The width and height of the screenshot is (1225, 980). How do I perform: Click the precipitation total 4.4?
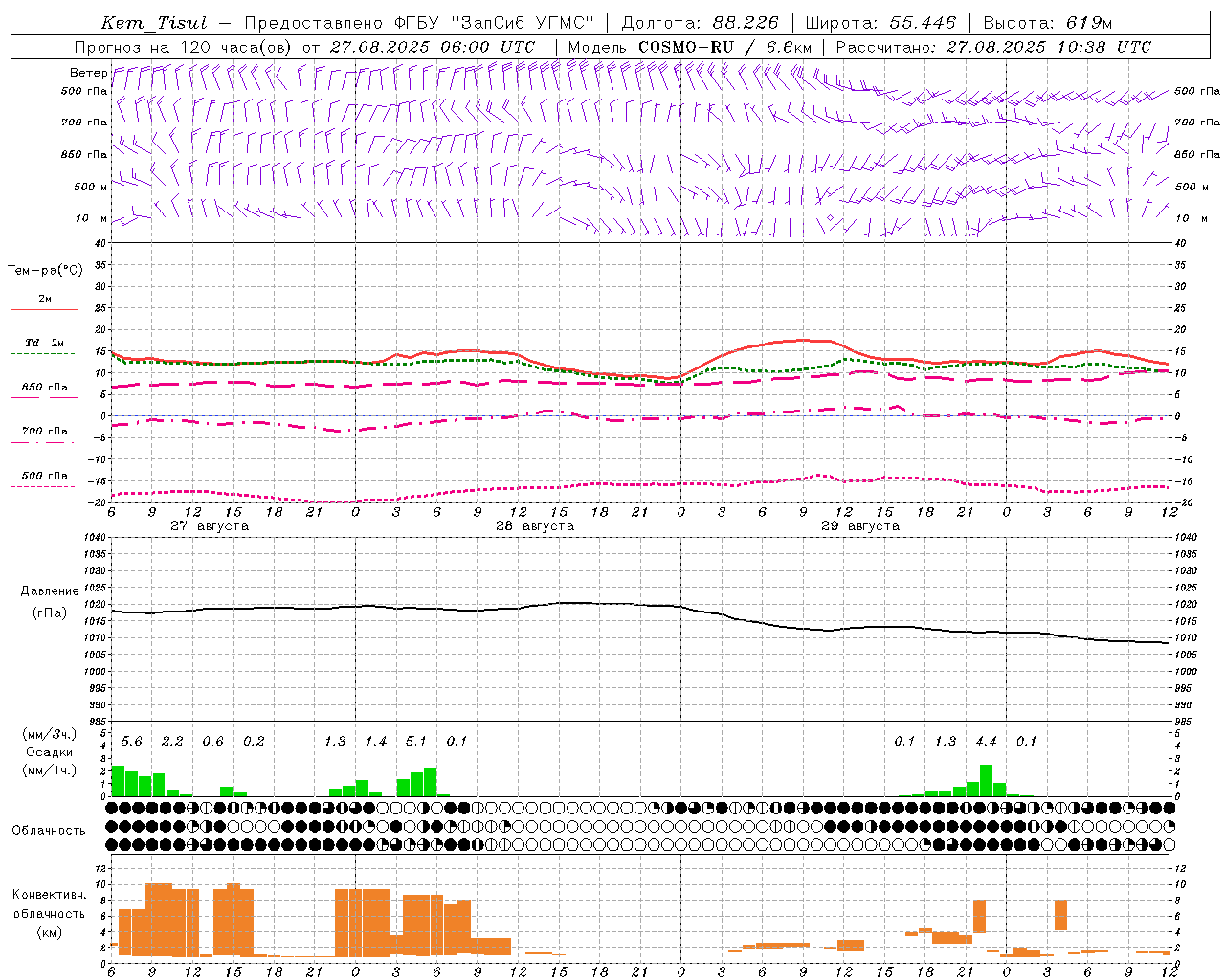986,742
